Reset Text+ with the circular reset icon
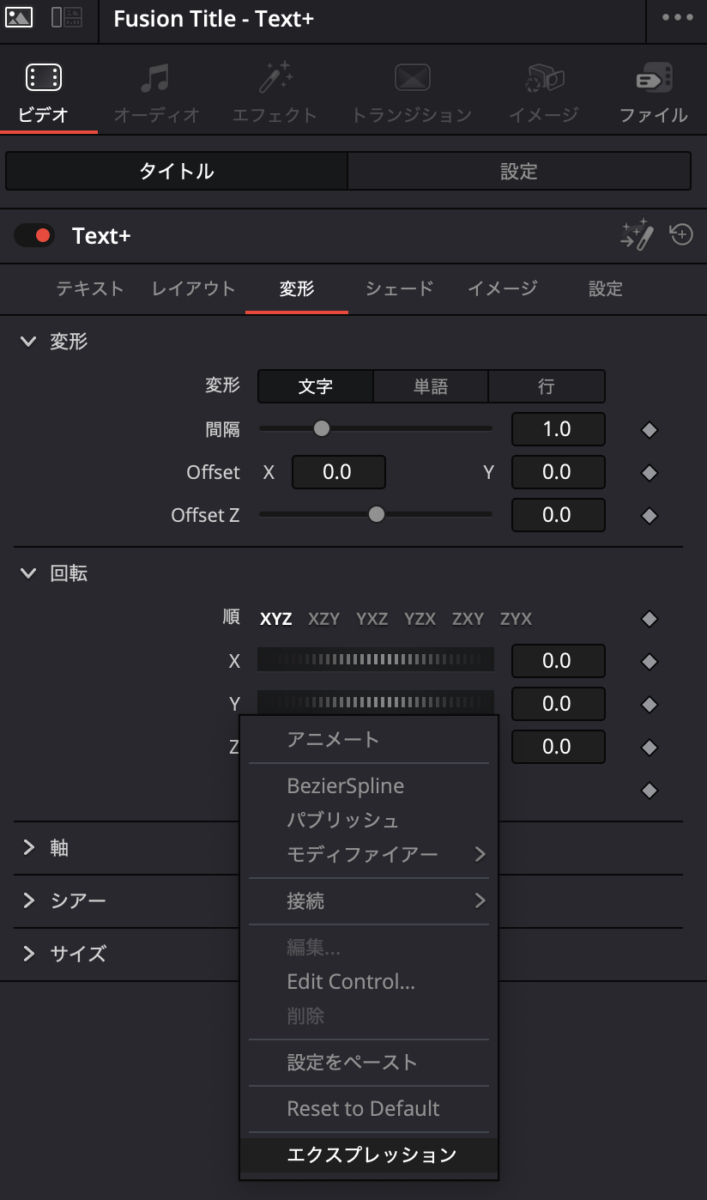This screenshot has width=707, height=1200. coord(681,235)
